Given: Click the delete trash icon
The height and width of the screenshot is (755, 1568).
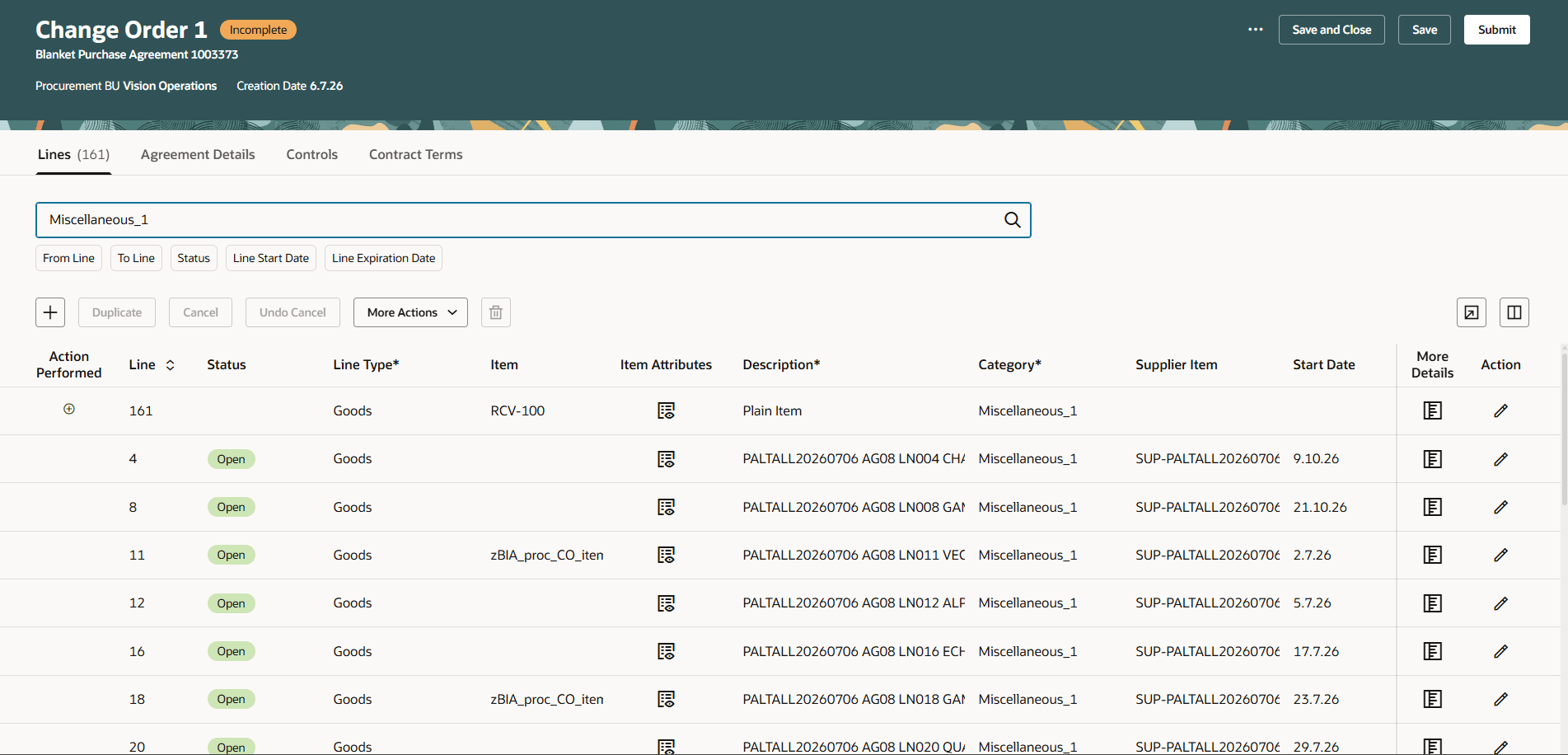Looking at the screenshot, I should 496,312.
